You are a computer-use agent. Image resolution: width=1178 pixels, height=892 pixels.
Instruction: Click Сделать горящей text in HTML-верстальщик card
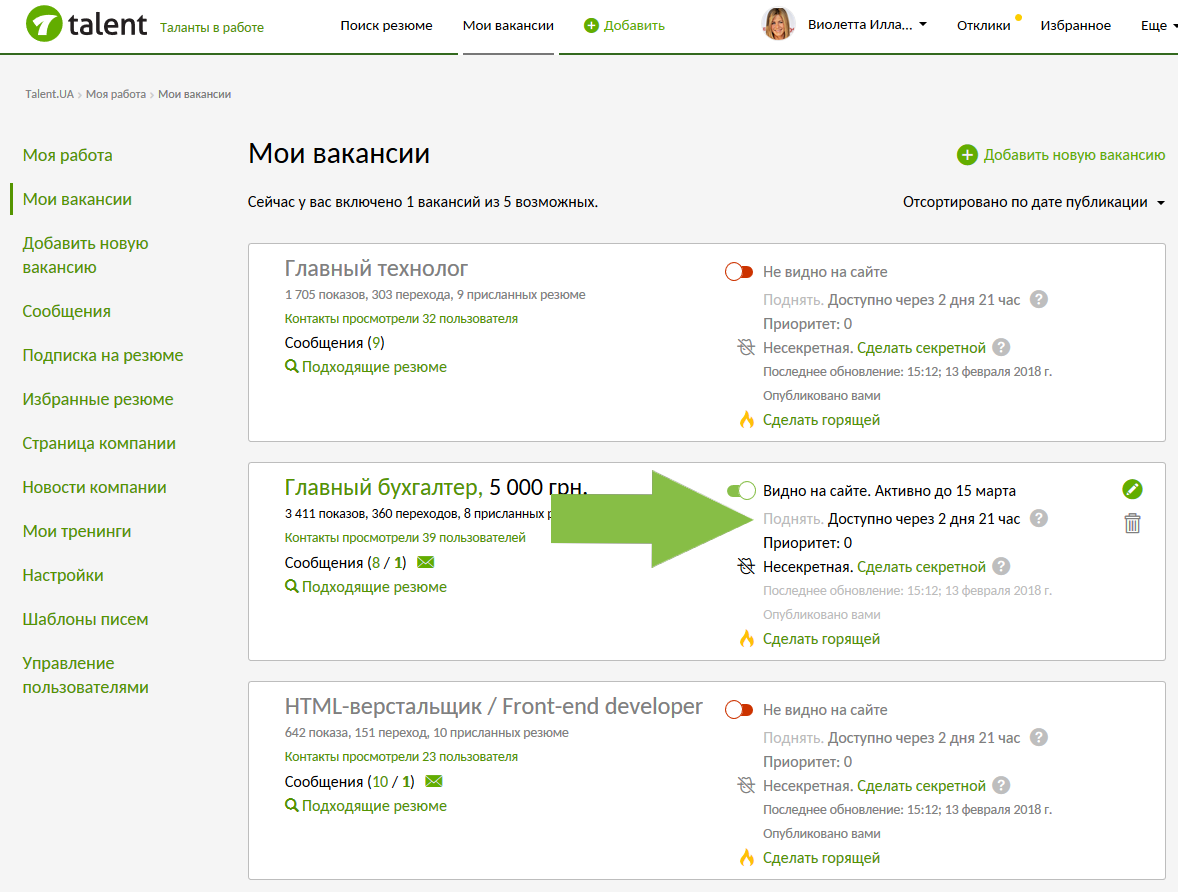821,857
